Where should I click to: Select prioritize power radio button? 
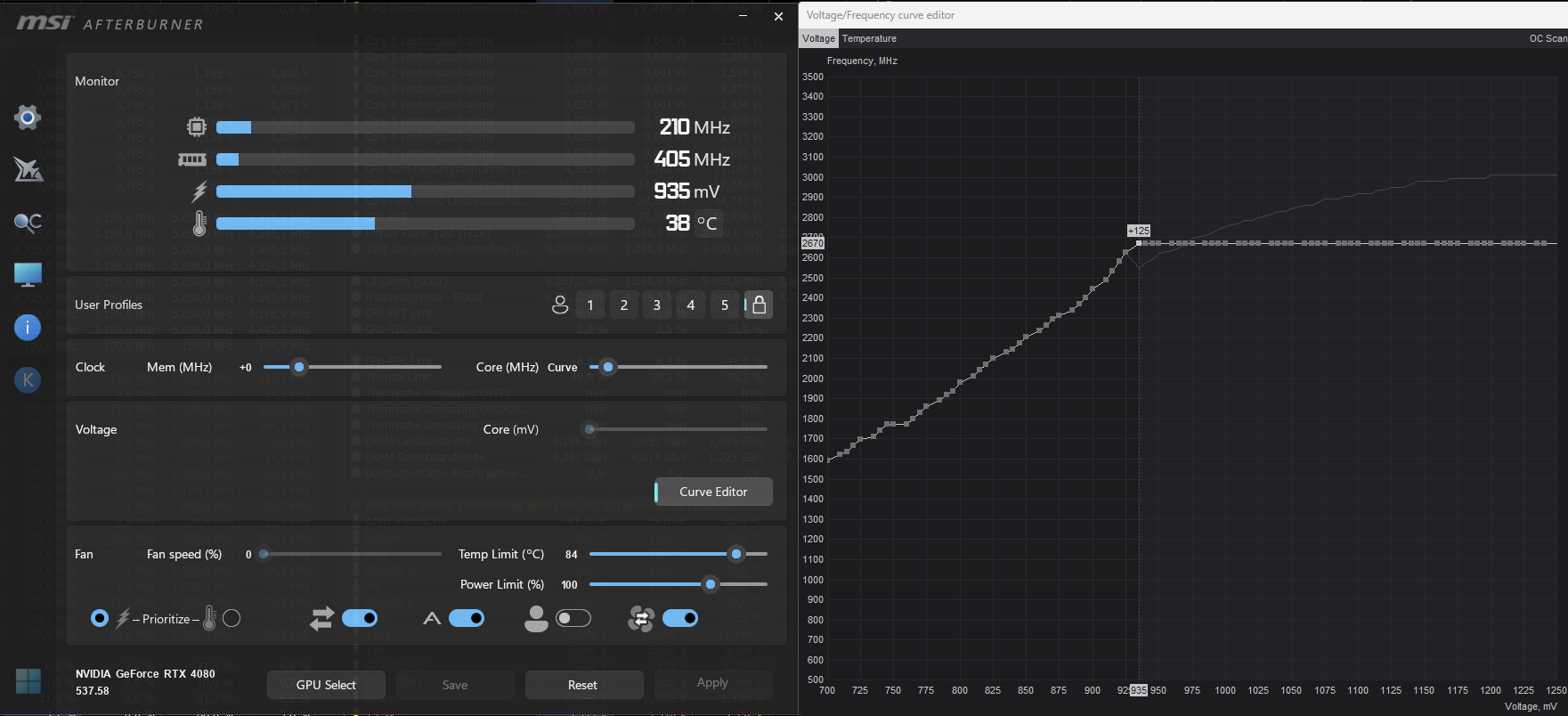(x=100, y=618)
